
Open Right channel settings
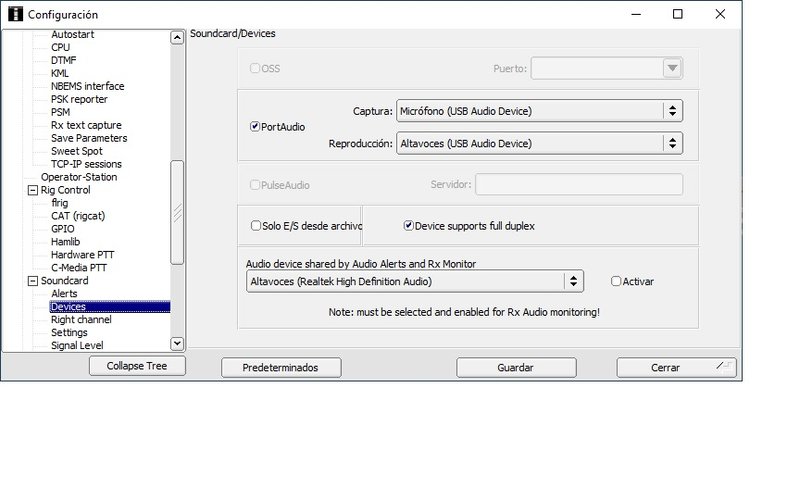(81, 320)
